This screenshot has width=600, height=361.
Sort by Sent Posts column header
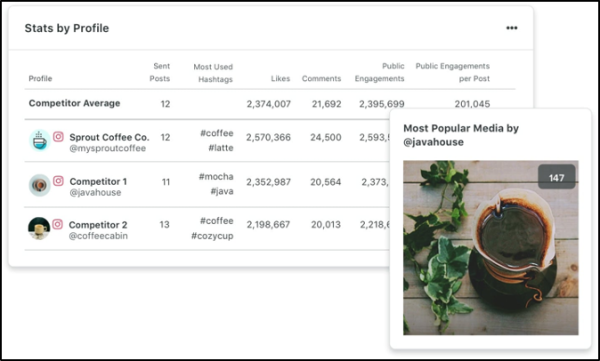(x=160, y=72)
